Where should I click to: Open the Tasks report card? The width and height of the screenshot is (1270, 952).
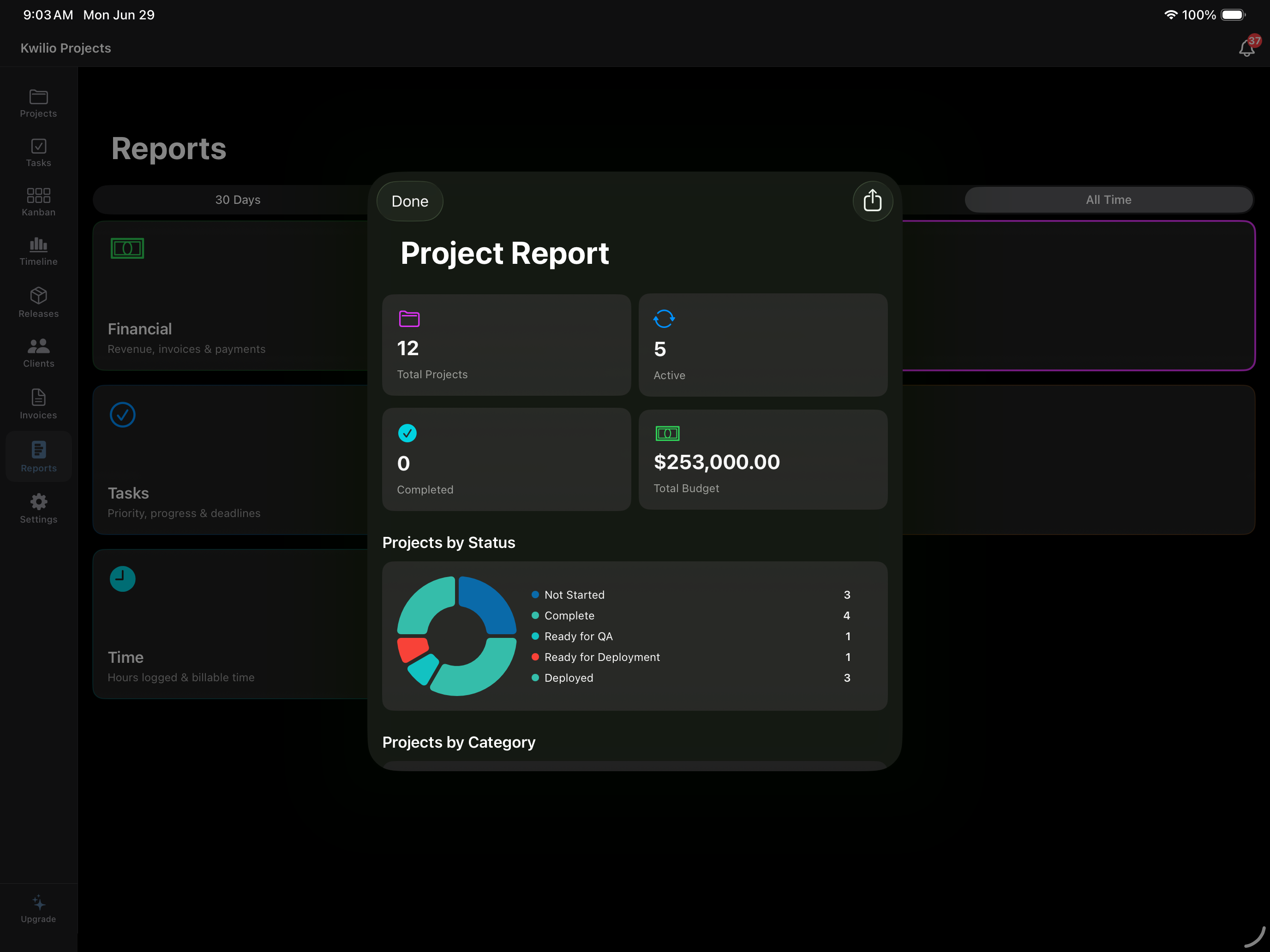click(x=230, y=460)
